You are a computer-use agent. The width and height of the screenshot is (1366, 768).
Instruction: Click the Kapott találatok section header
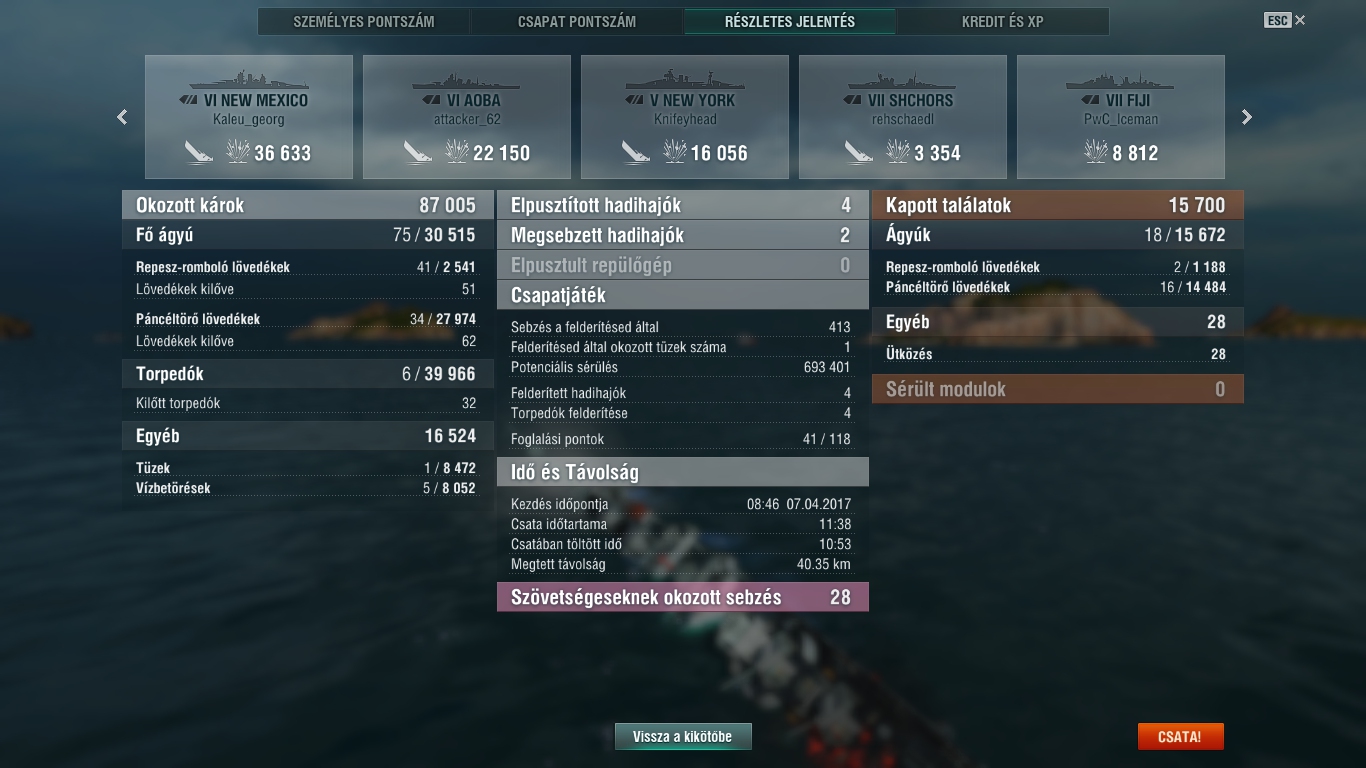pyautogui.click(x=1058, y=205)
